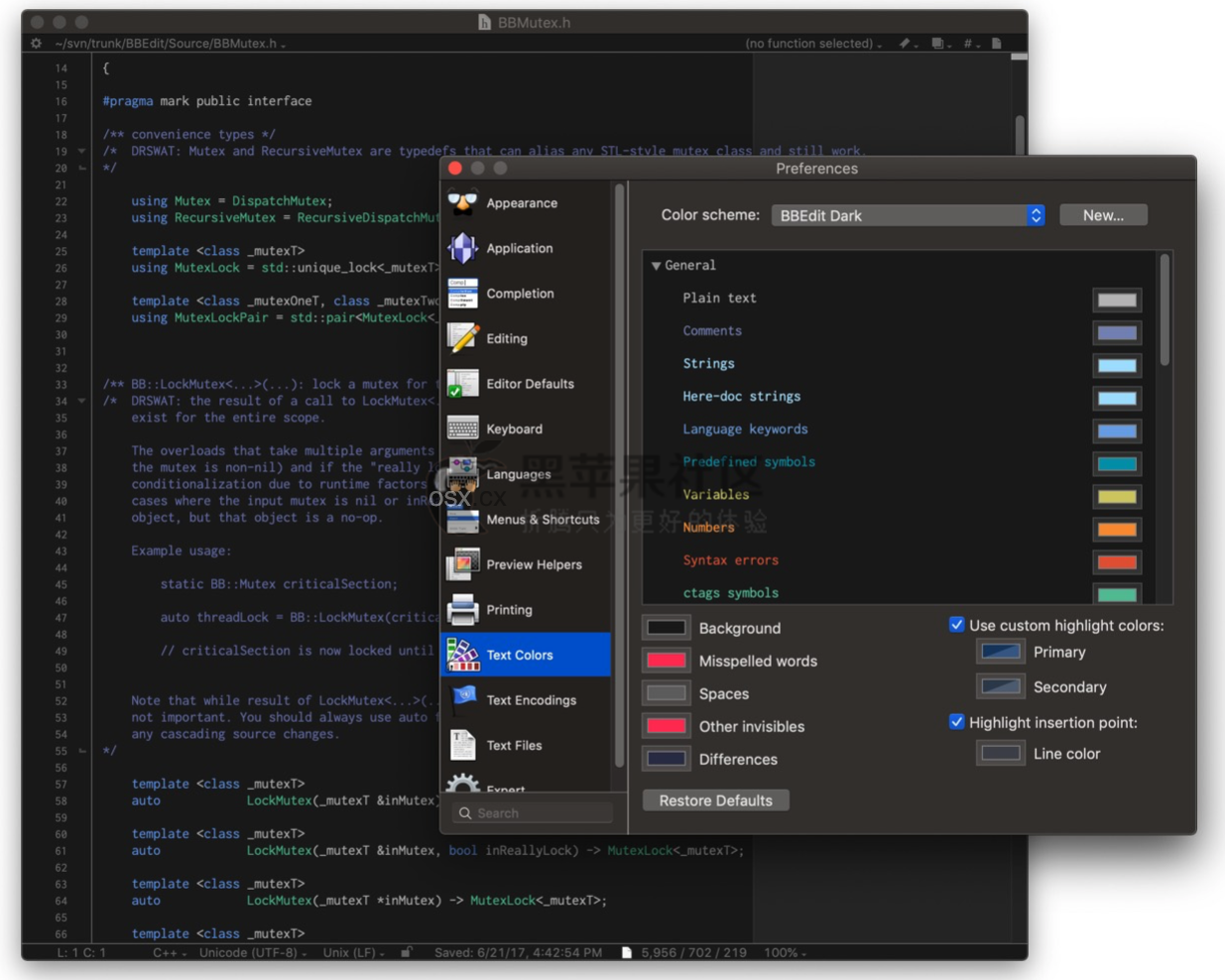Click the Other invisibles color swatch
Viewport: 1225px width, 980px height.
666,726
